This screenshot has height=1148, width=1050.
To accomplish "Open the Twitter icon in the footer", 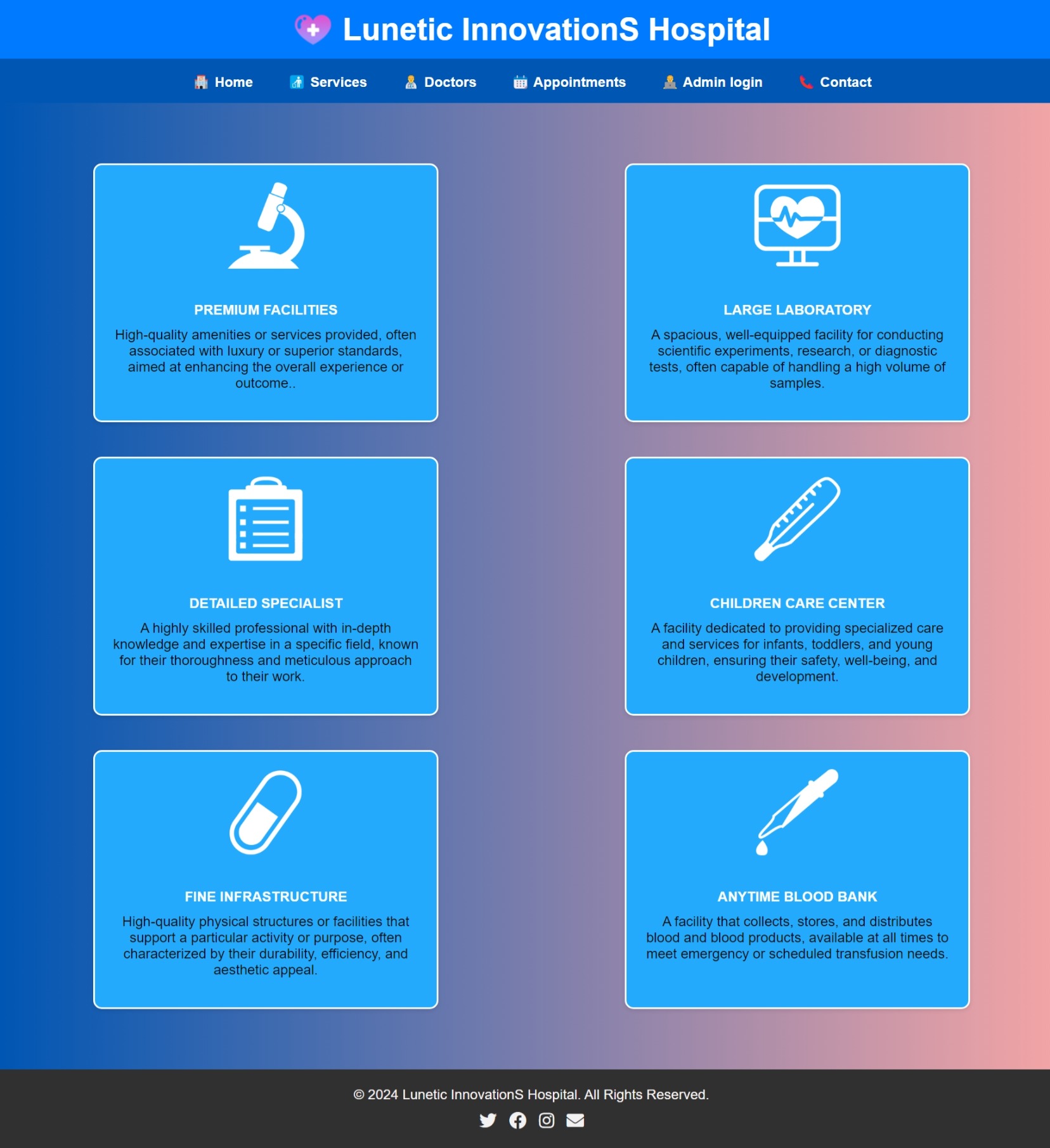I will coord(488,1121).
